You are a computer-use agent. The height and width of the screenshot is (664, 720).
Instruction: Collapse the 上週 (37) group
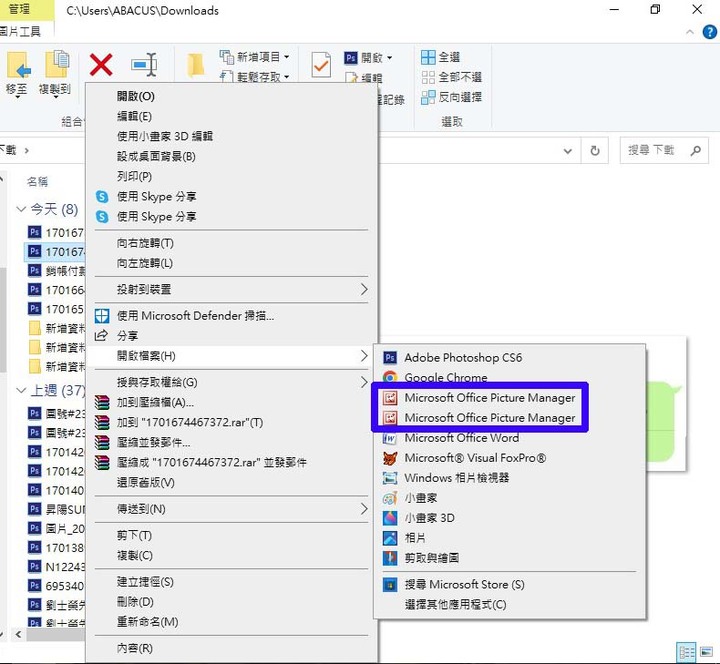tap(21, 390)
